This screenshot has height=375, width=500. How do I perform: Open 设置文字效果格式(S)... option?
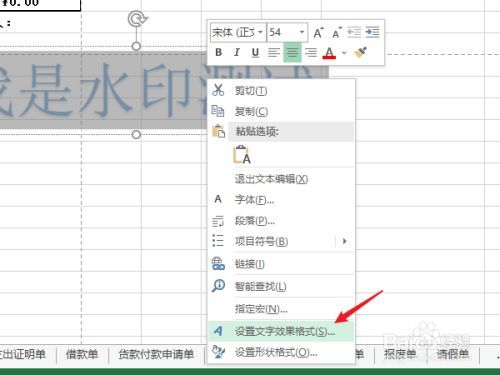pyautogui.click(x=281, y=331)
